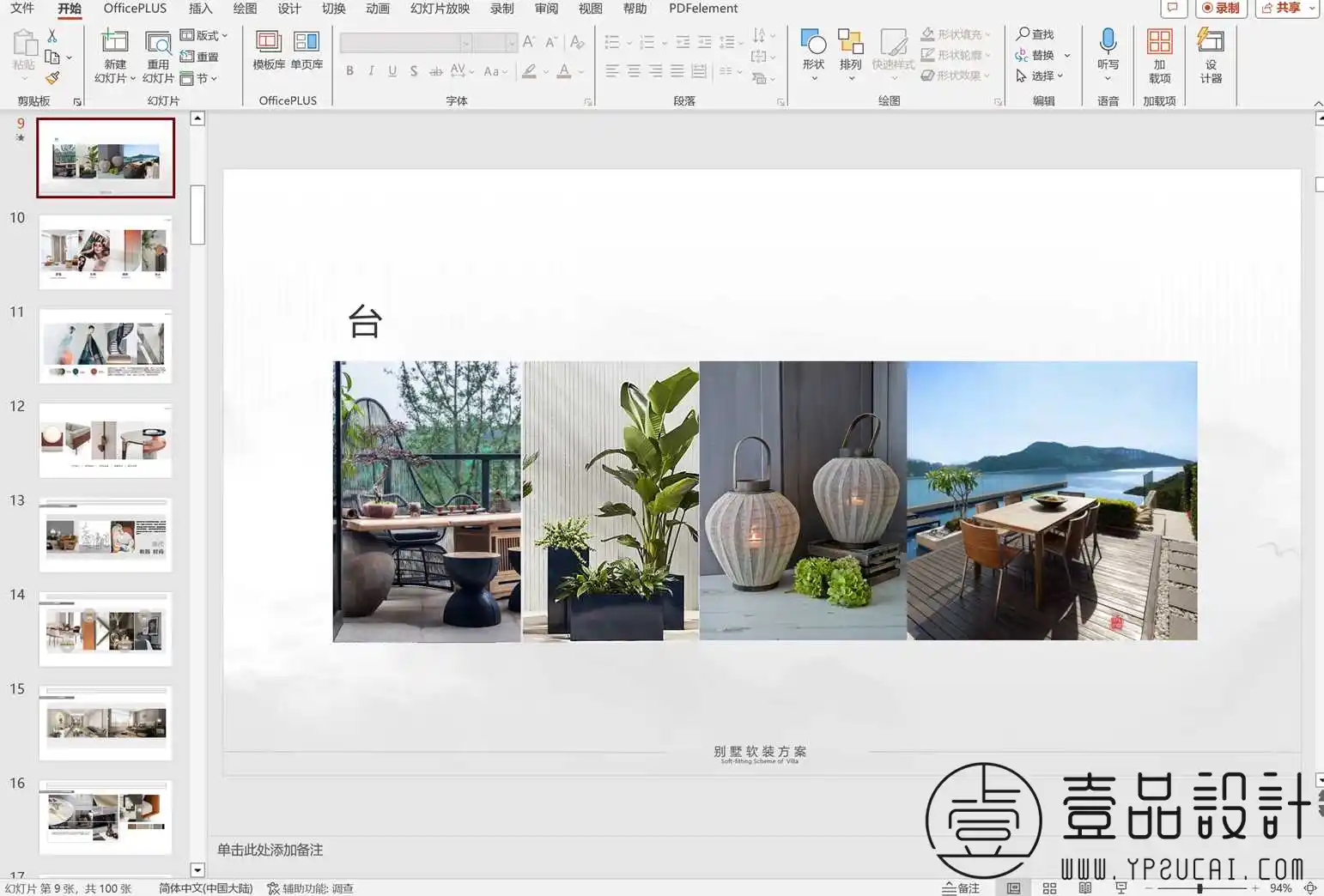Switch to slide sorter view icon
1324x896 pixels.
[x=1049, y=888]
